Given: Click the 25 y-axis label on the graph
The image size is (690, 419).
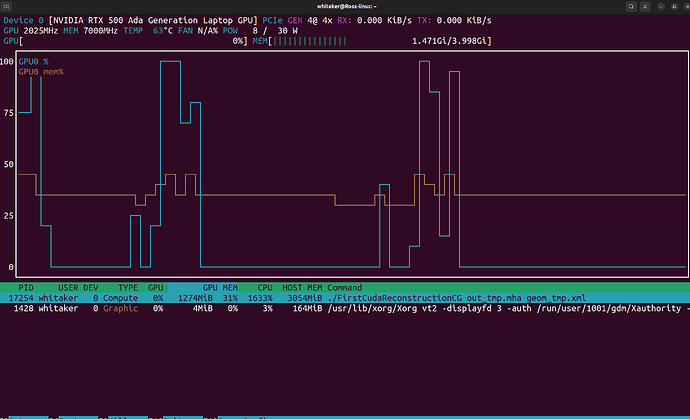Looking at the screenshot, I should pyautogui.click(x=8, y=216).
